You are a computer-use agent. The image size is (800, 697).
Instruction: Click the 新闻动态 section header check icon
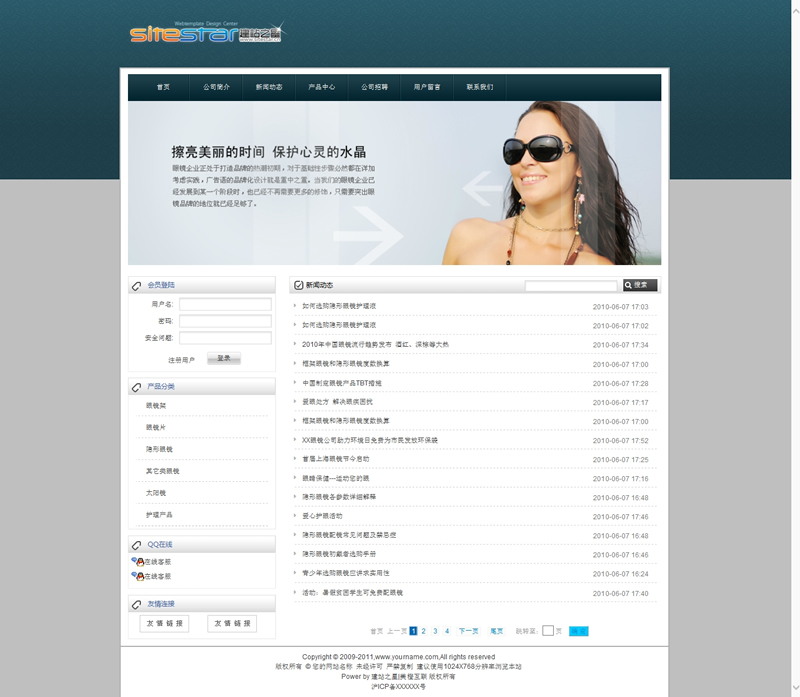(x=299, y=285)
